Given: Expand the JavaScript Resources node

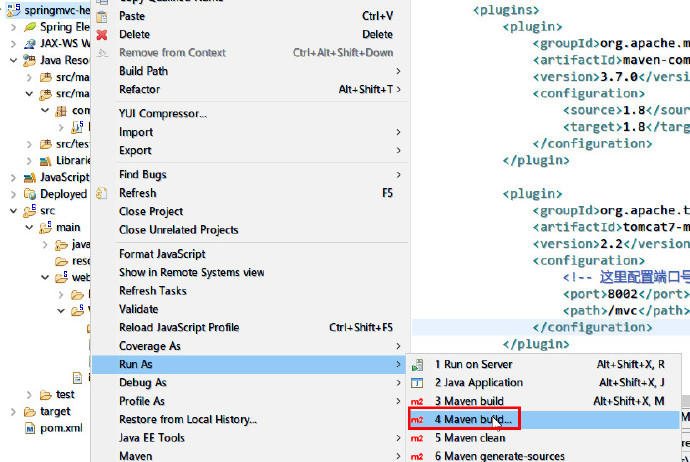Looking at the screenshot, I should [13, 177].
